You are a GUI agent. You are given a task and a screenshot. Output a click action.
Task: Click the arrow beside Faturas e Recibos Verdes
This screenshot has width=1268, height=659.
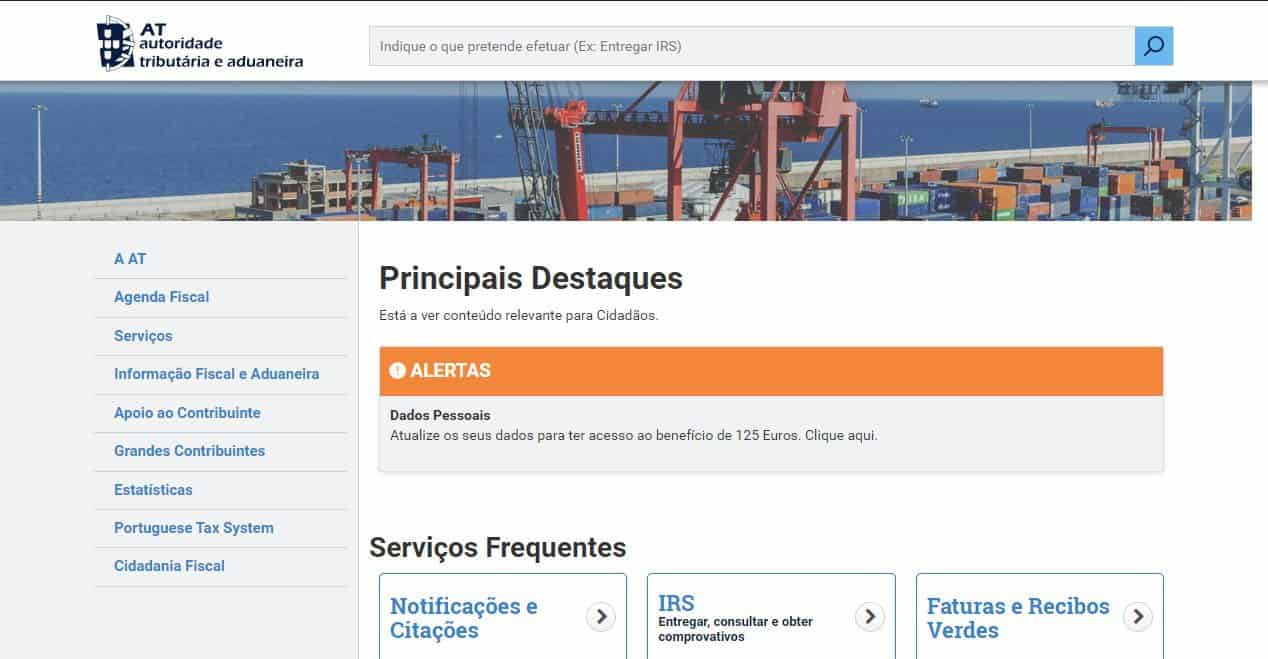pyautogui.click(x=1137, y=617)
